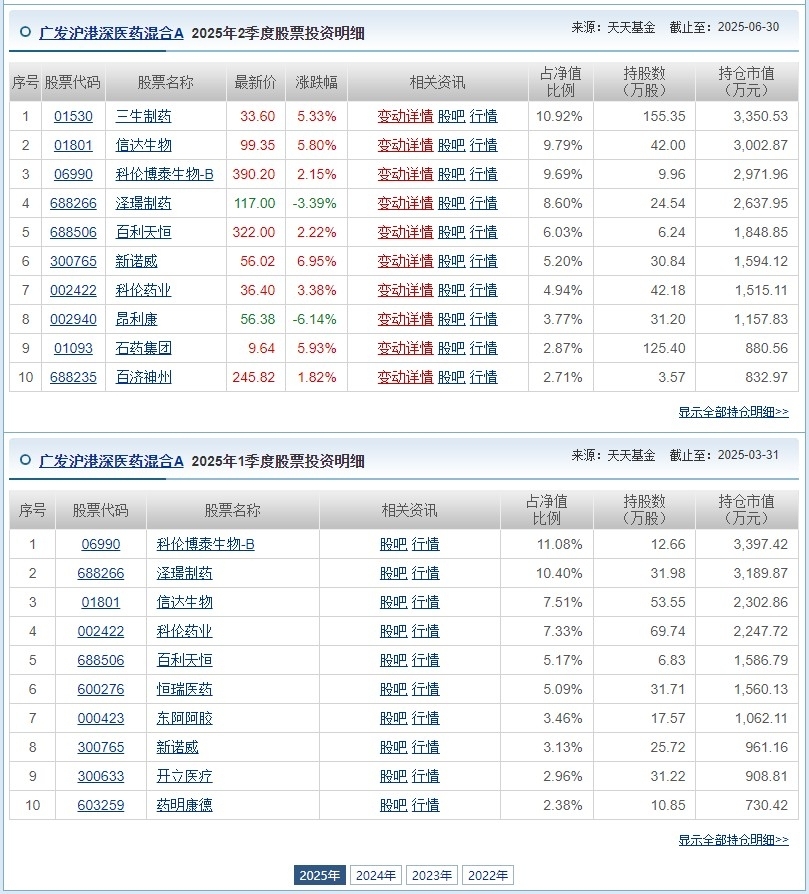Open stock code 300633 link
Image resolution: width=809 pixels, height=894 pixels.
point(100,777)
